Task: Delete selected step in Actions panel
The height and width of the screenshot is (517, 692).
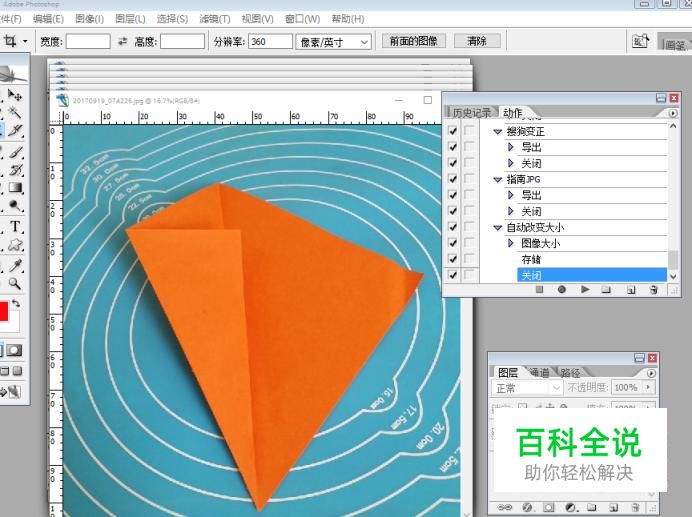Action: click(654, 290)
